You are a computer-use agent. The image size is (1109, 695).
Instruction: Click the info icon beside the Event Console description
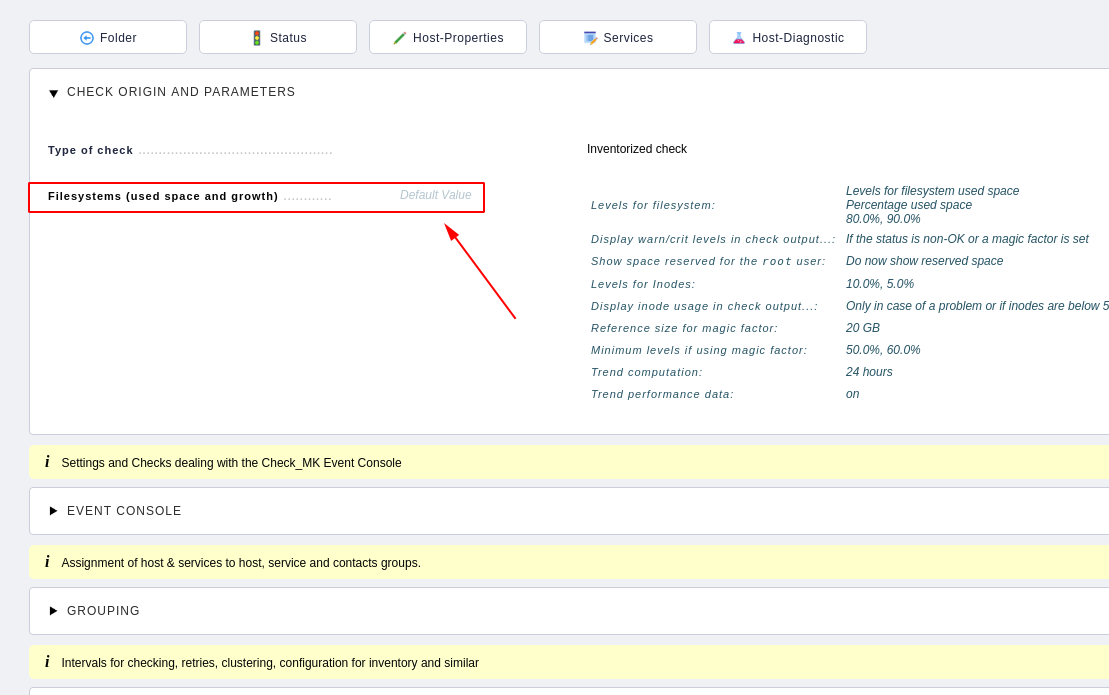pos(47,462)
